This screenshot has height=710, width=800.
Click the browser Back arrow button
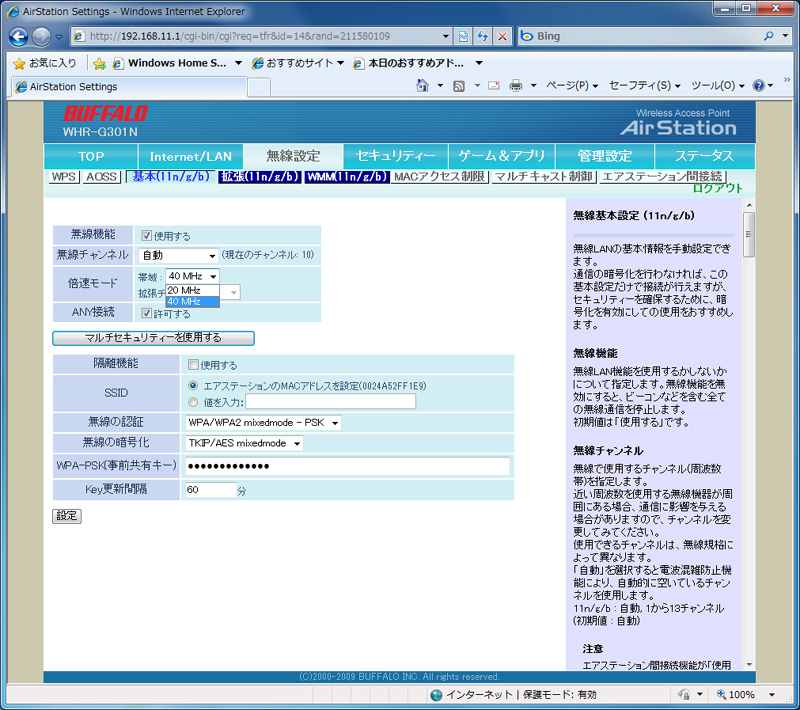[19, 36]
